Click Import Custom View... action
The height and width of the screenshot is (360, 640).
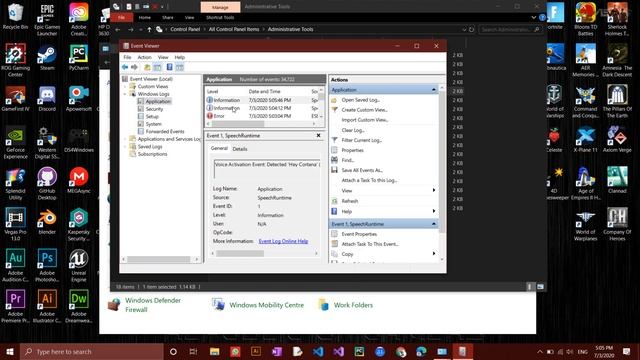click(x=364, y=120)
